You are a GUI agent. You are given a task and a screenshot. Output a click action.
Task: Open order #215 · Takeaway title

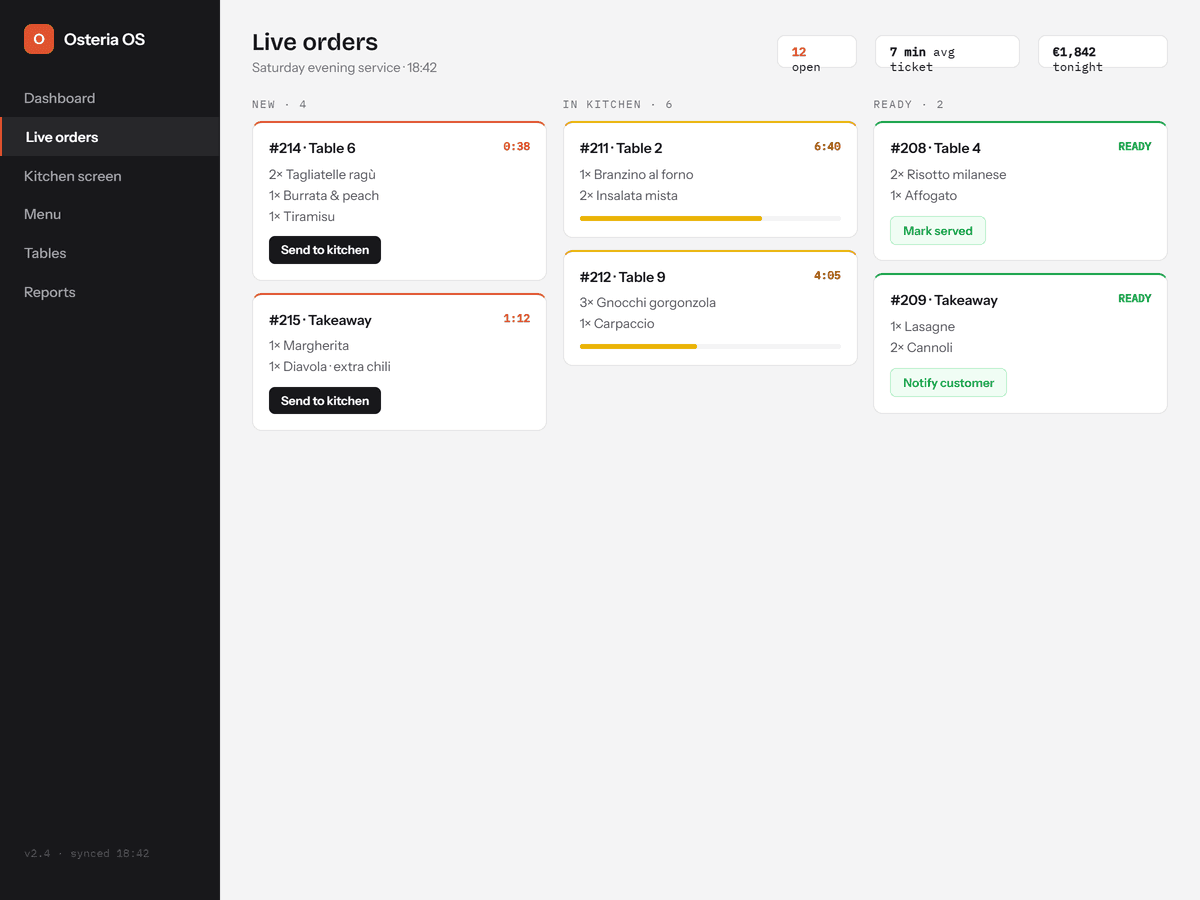320,320
